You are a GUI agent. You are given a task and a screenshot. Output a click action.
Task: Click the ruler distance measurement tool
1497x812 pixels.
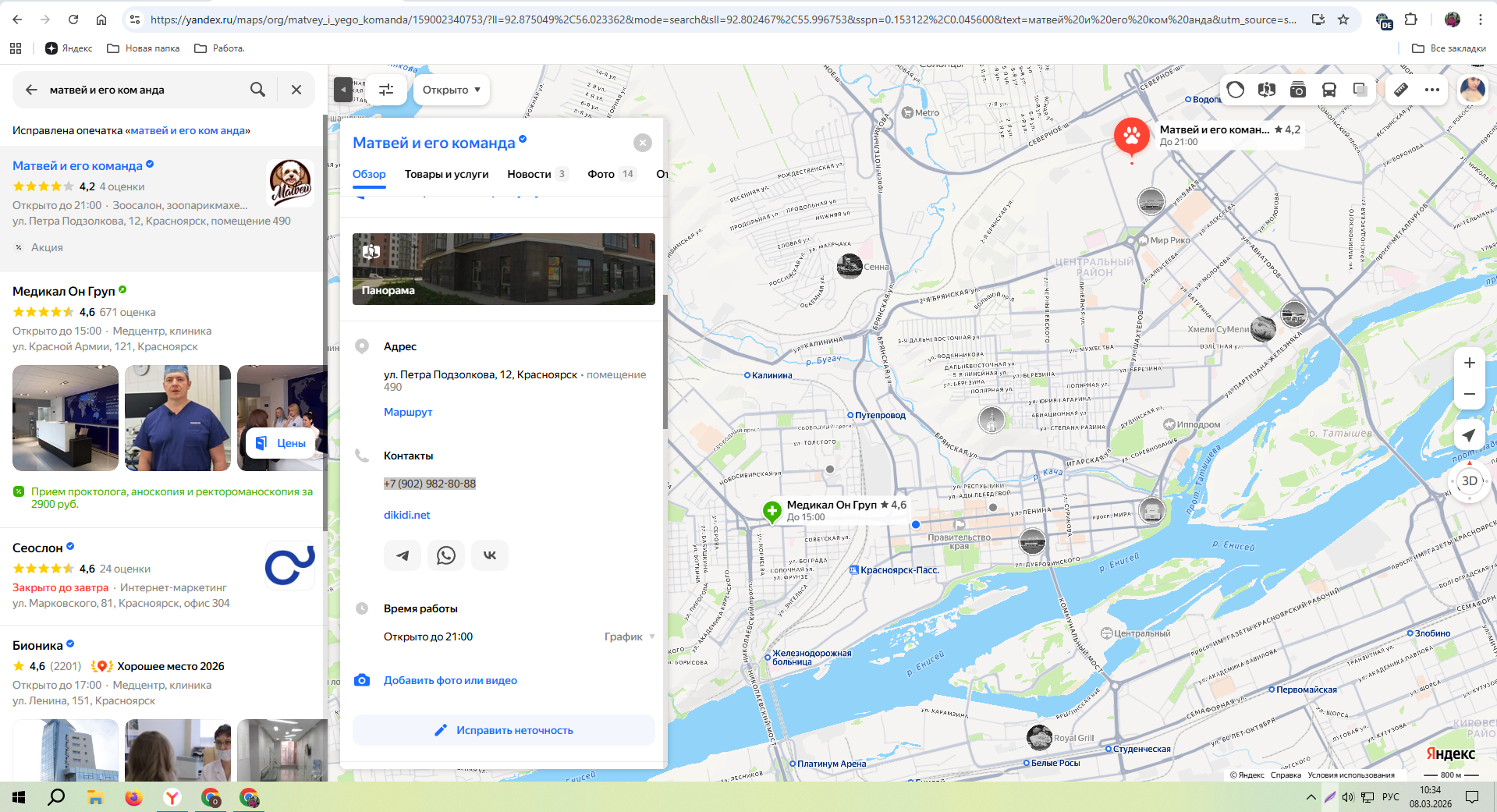click(1401, 90)
